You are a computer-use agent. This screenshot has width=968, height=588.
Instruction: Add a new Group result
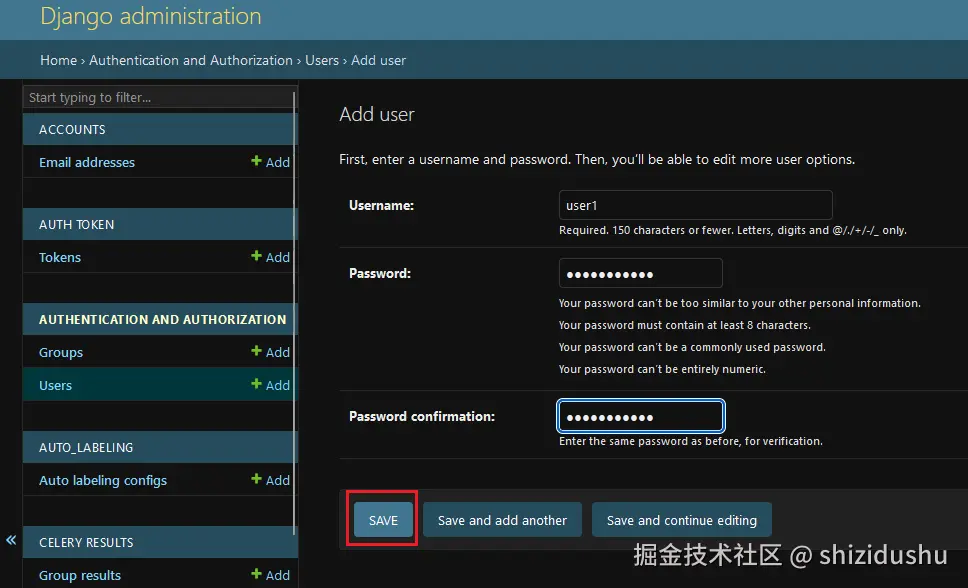270,575
